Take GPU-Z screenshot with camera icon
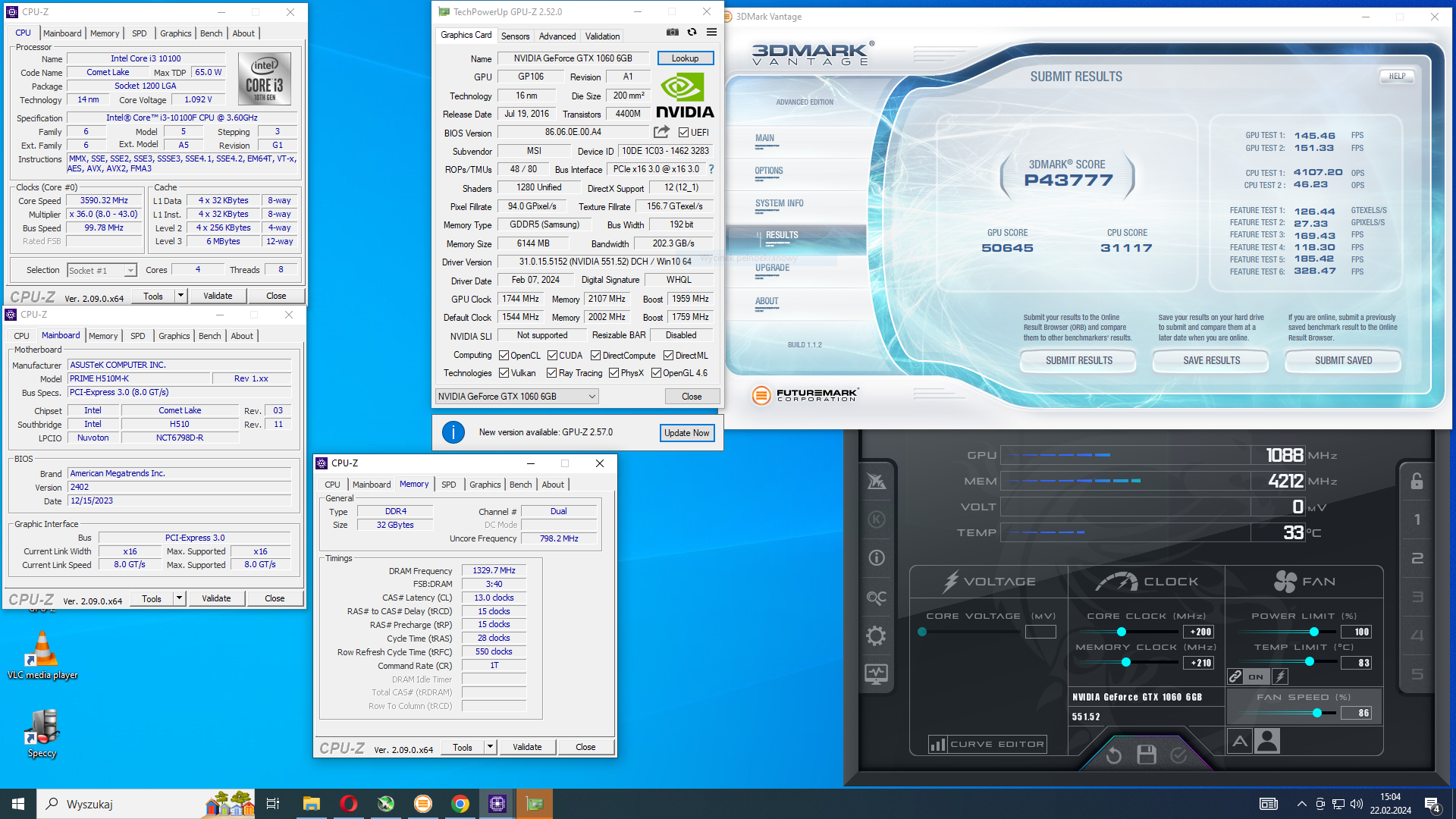 click(673, 32)
